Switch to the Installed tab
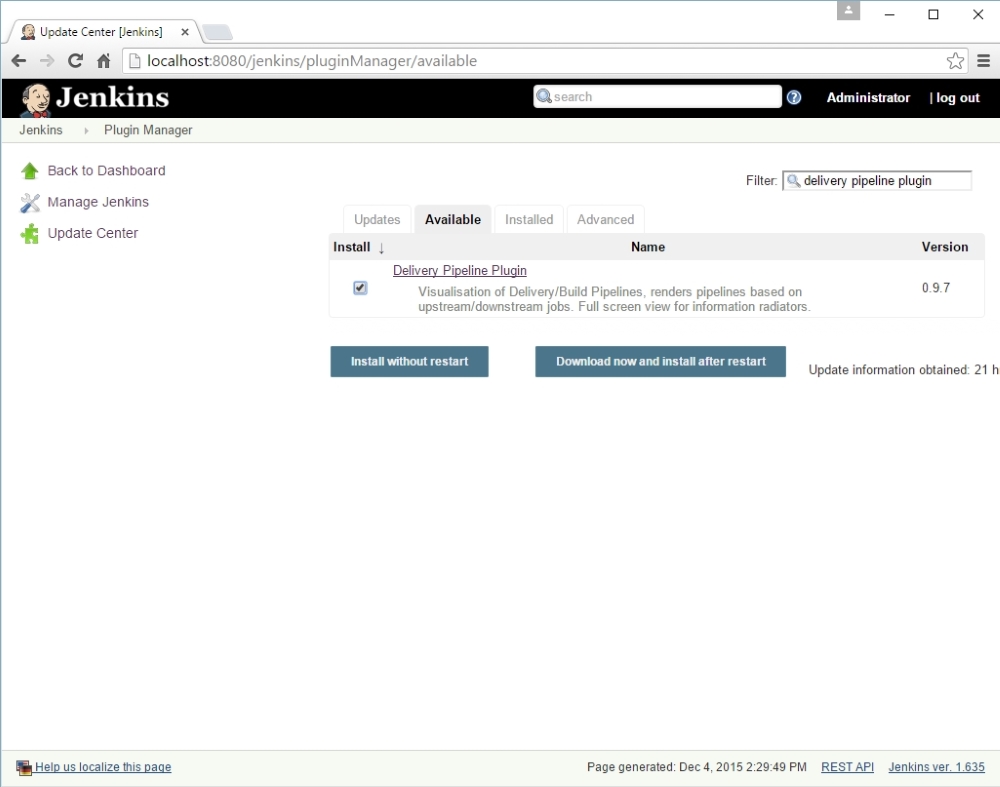 (x=529, y=219)
